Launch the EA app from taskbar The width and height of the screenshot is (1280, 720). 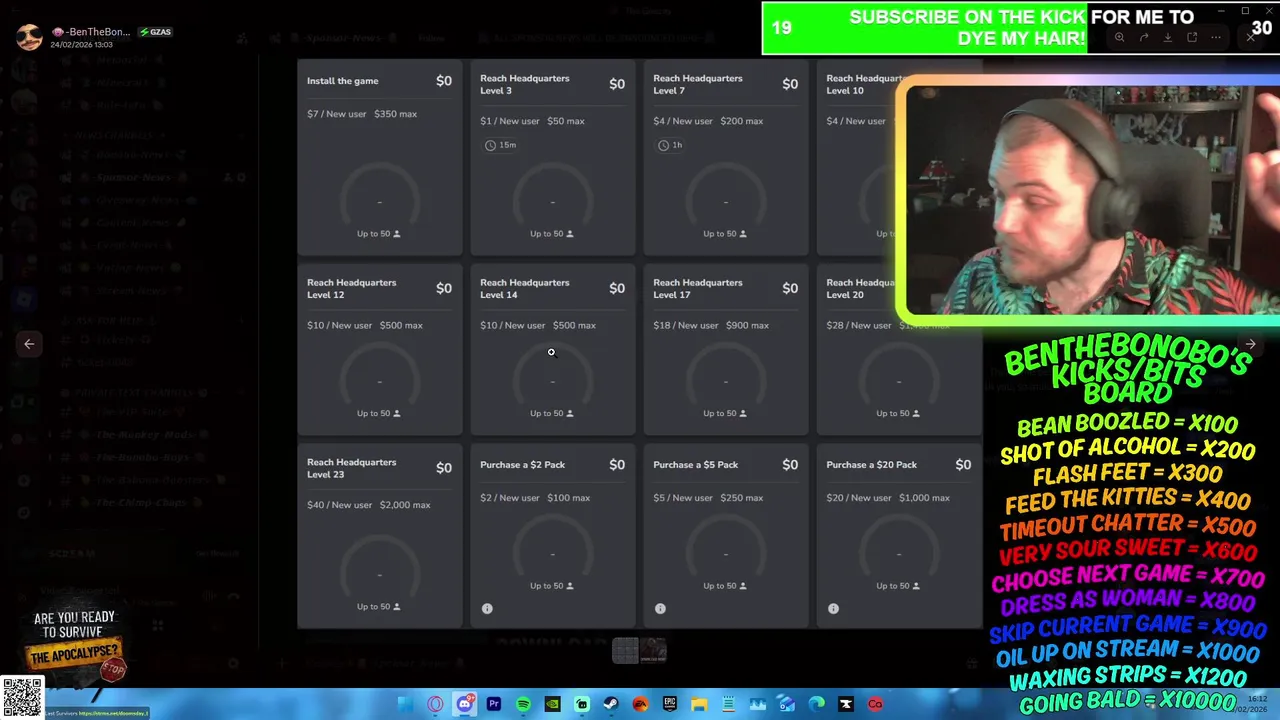point(640,704)
